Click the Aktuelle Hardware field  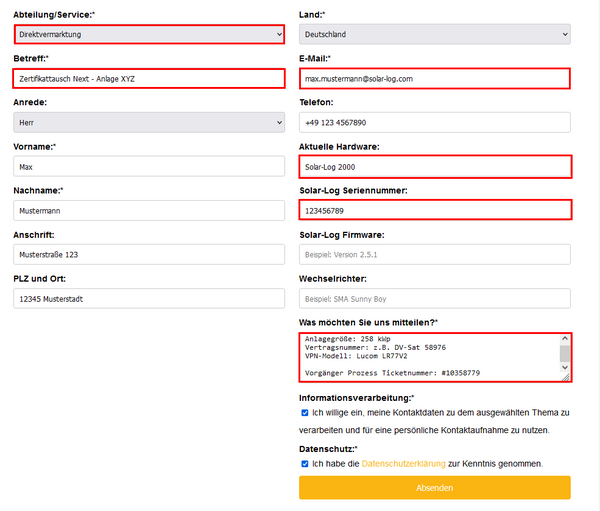point(435,167)
